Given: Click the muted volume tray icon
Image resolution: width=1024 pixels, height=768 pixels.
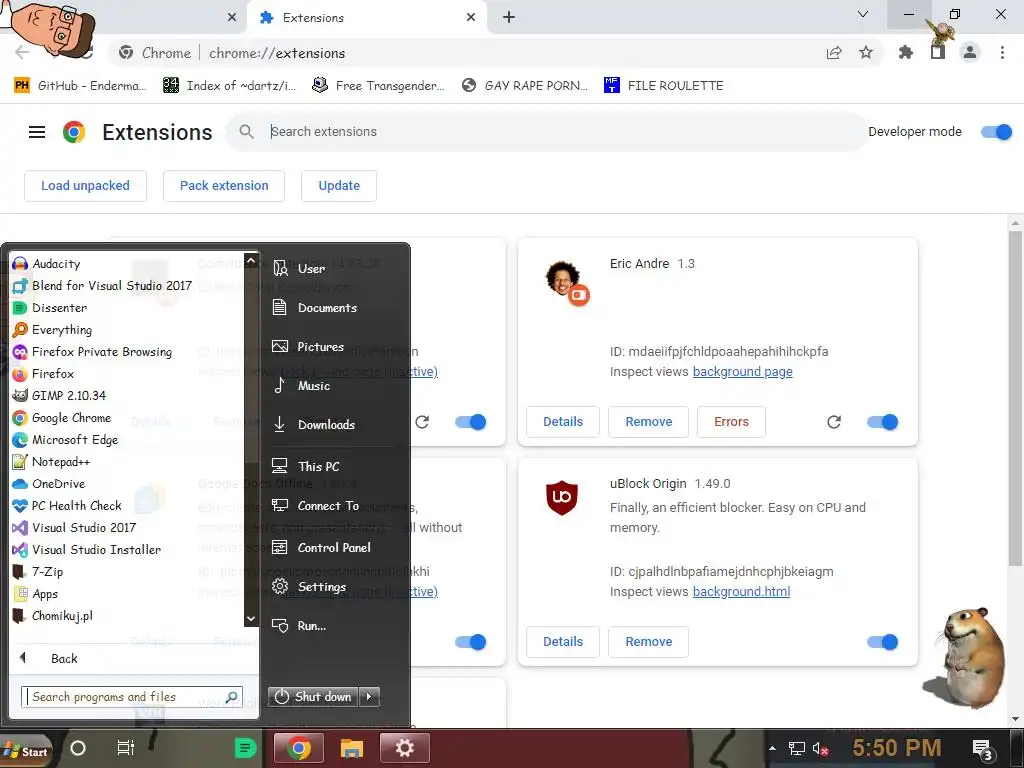Looking at the screenshot, I should click(x=821, y=748).
